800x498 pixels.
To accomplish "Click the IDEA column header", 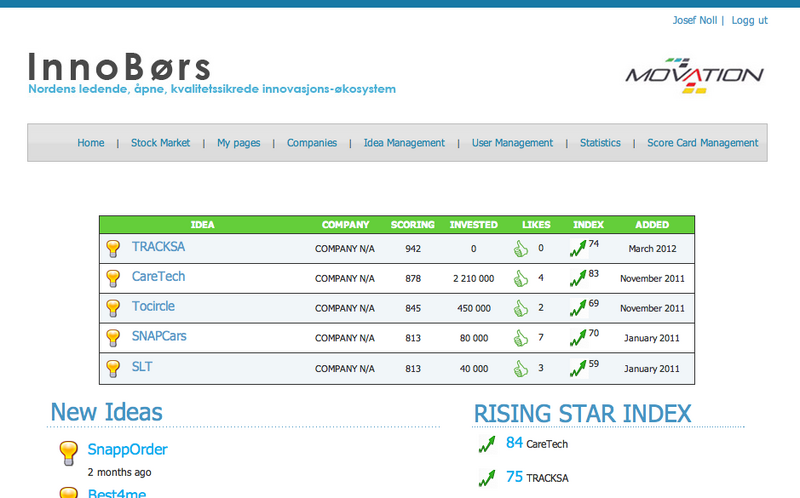I will pyautogui.click(x=203, y=225).
